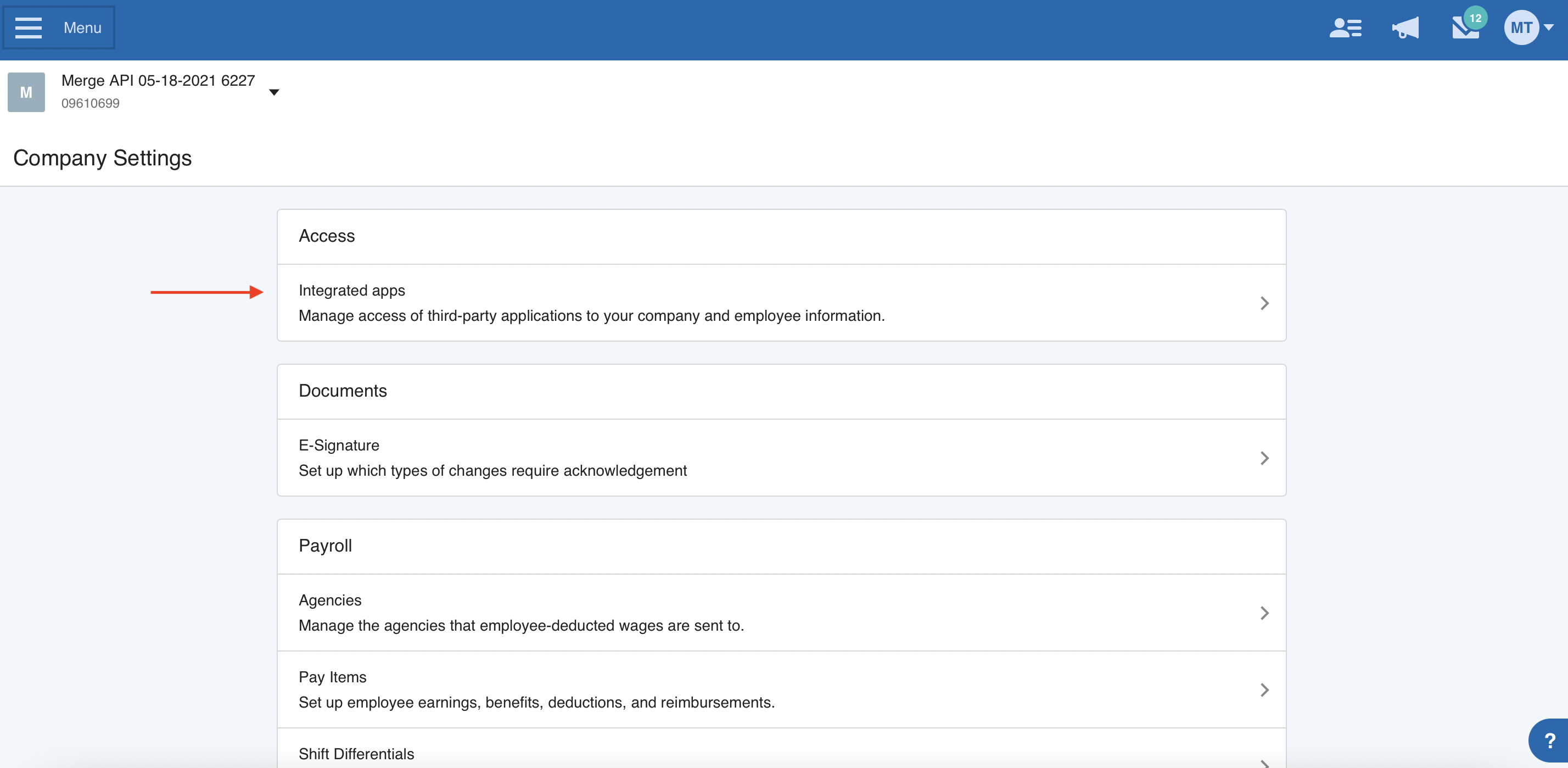Open Pay Items settings
The height and width of the screenshot is (768, 1568).
[x=332, y=677]
